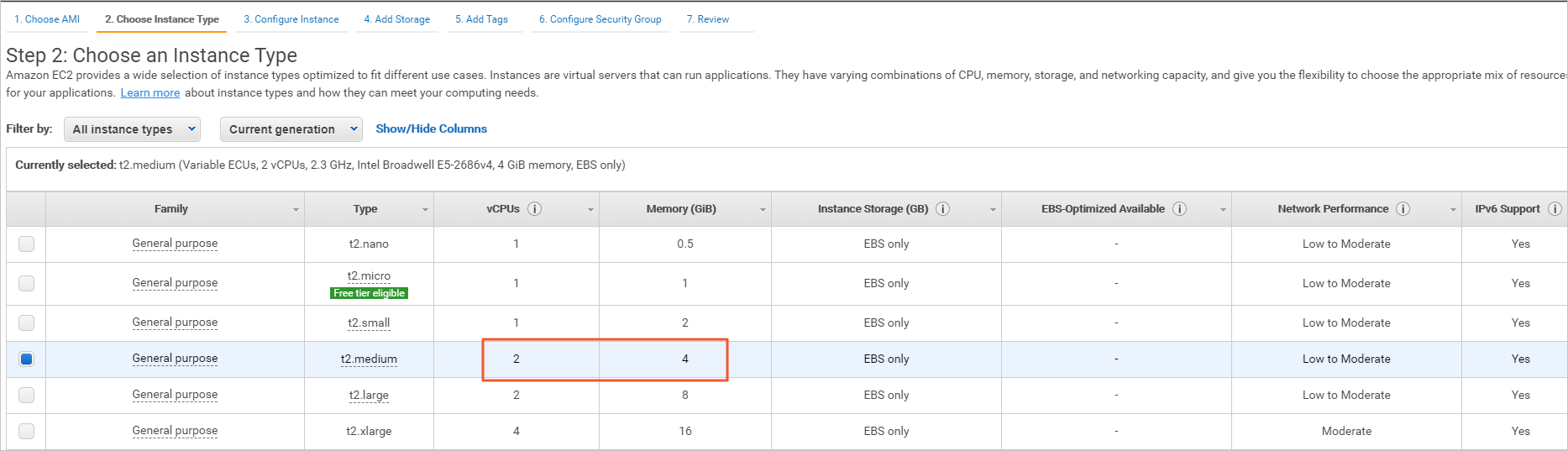
Task: Go to the Choose AMI step tab
Action: pyautogui.click(x=47, y=19)
